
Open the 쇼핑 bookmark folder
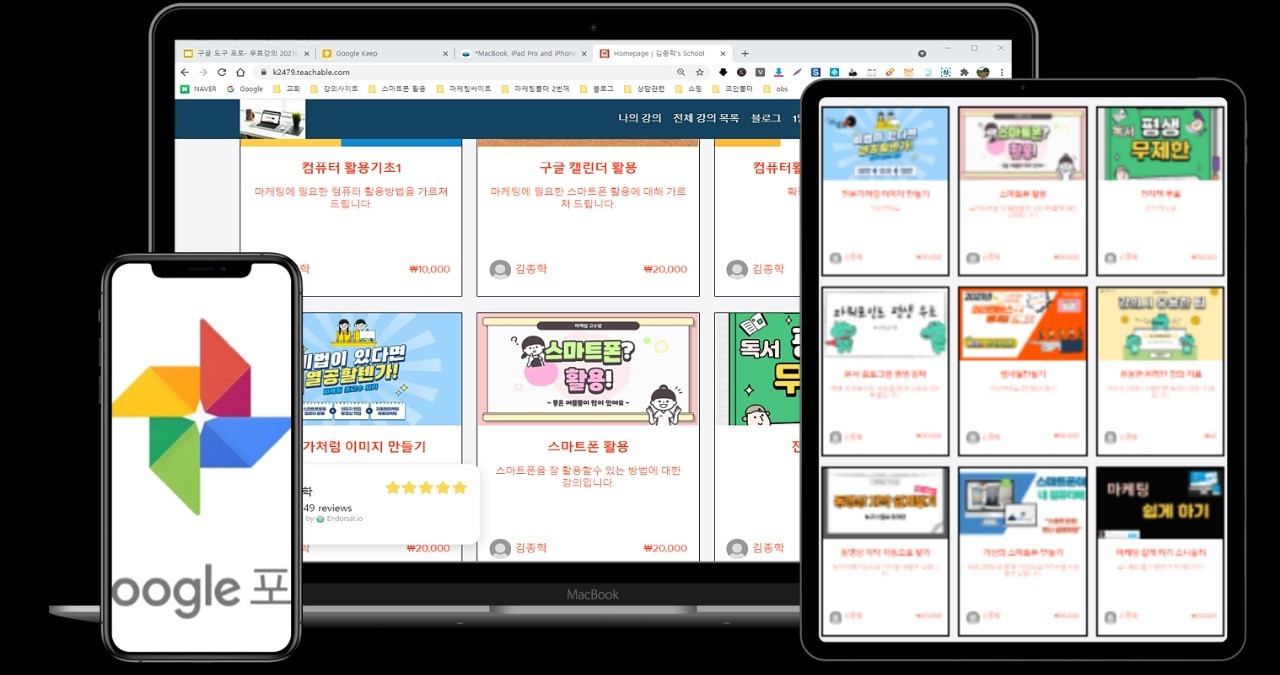[687, 89]
